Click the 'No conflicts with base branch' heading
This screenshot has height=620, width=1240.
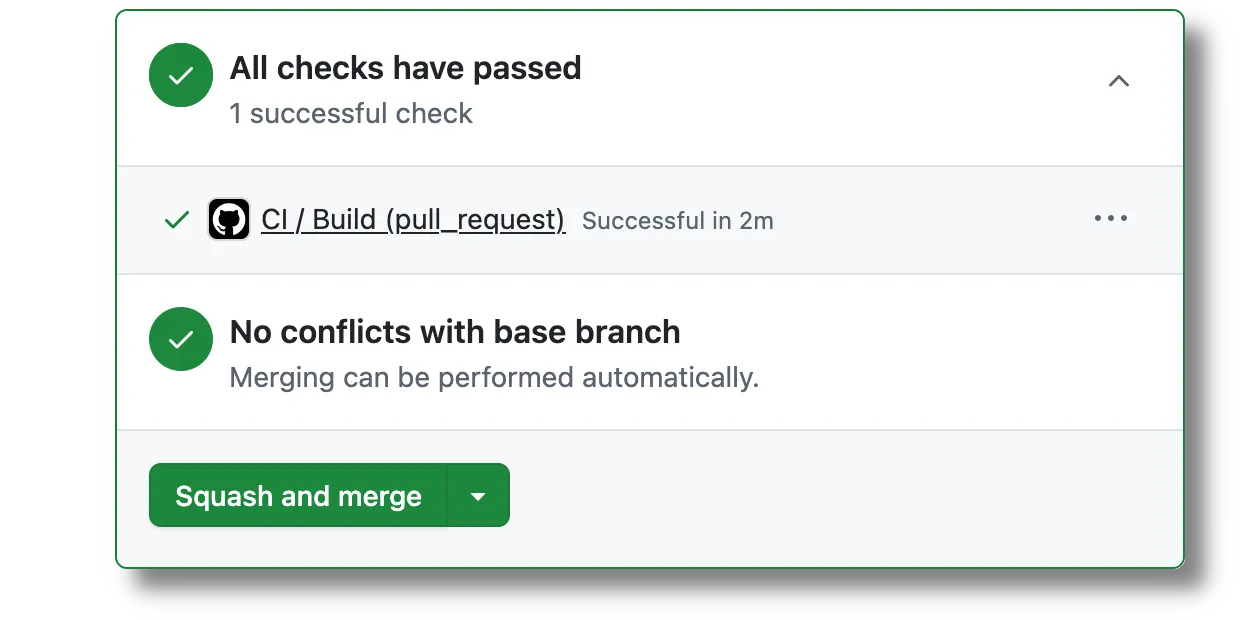pos(455,331)
